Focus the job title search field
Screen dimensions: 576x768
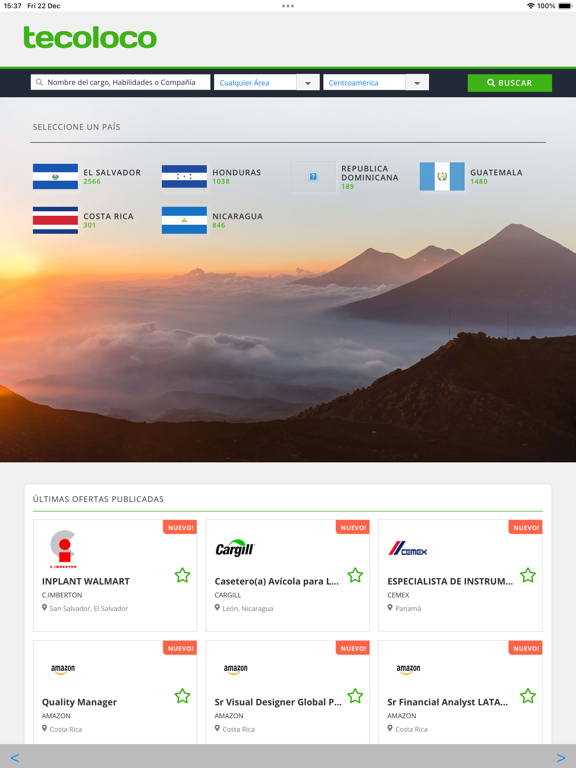coord(120,82)
